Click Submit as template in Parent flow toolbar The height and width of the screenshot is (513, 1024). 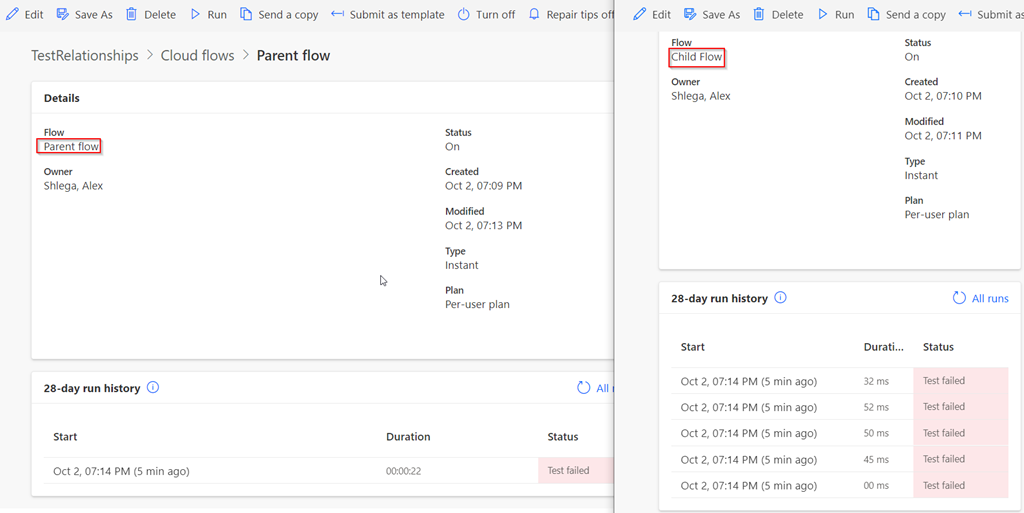pos(387,15)
